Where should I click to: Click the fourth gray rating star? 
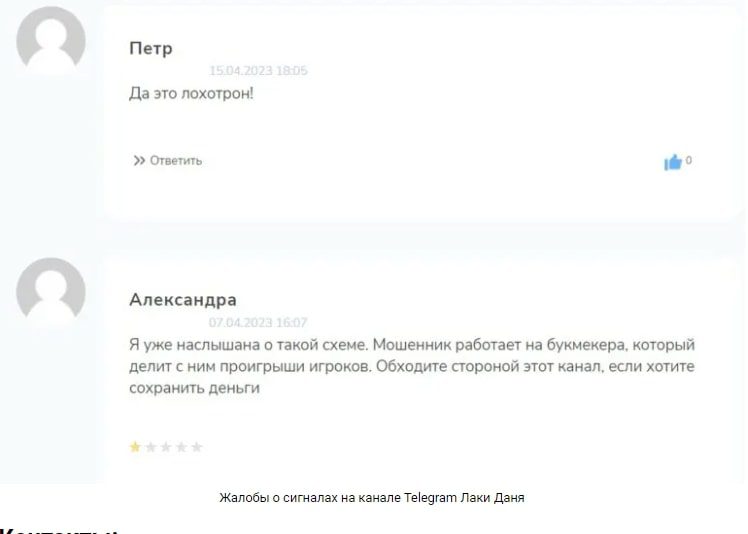[x=181, y=447]
